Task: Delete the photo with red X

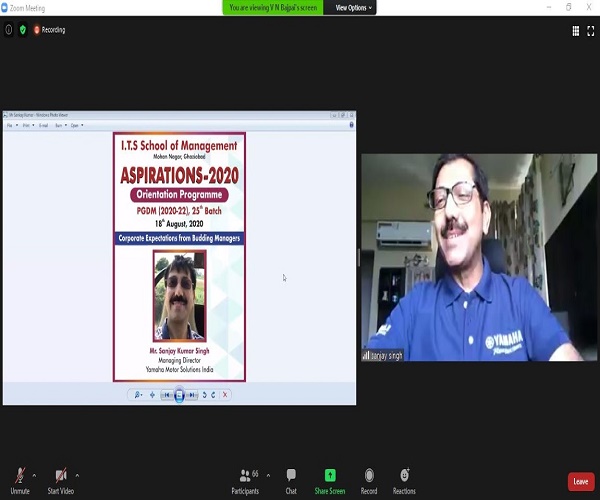Action: (225, 395)
